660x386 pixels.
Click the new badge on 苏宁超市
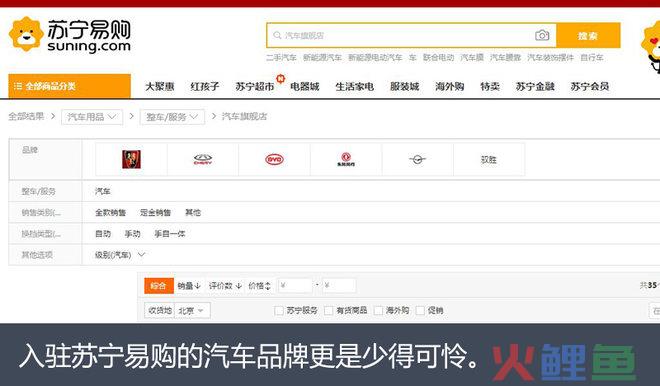tap(280, 78)
